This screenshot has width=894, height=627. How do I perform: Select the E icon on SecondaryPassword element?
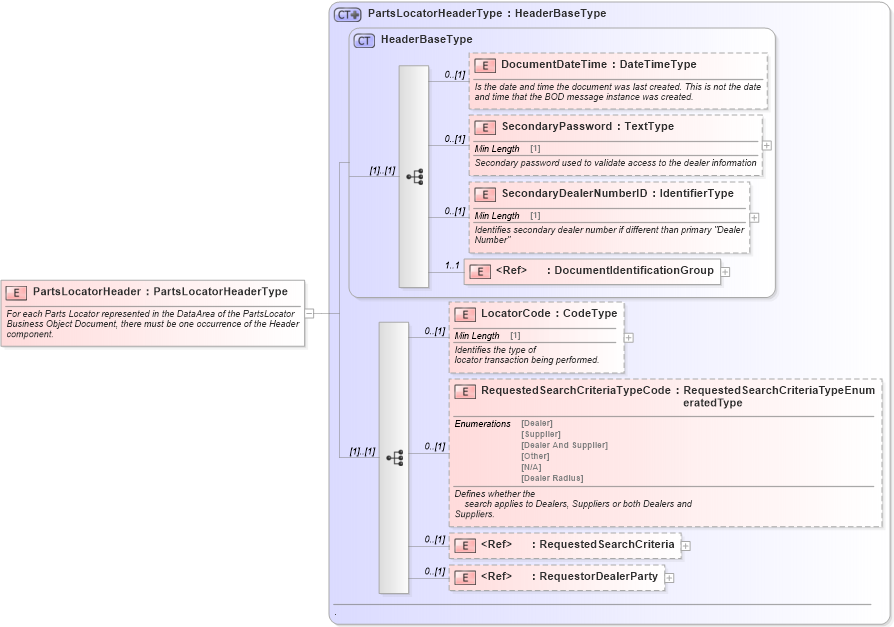click(x=483, y=127)
